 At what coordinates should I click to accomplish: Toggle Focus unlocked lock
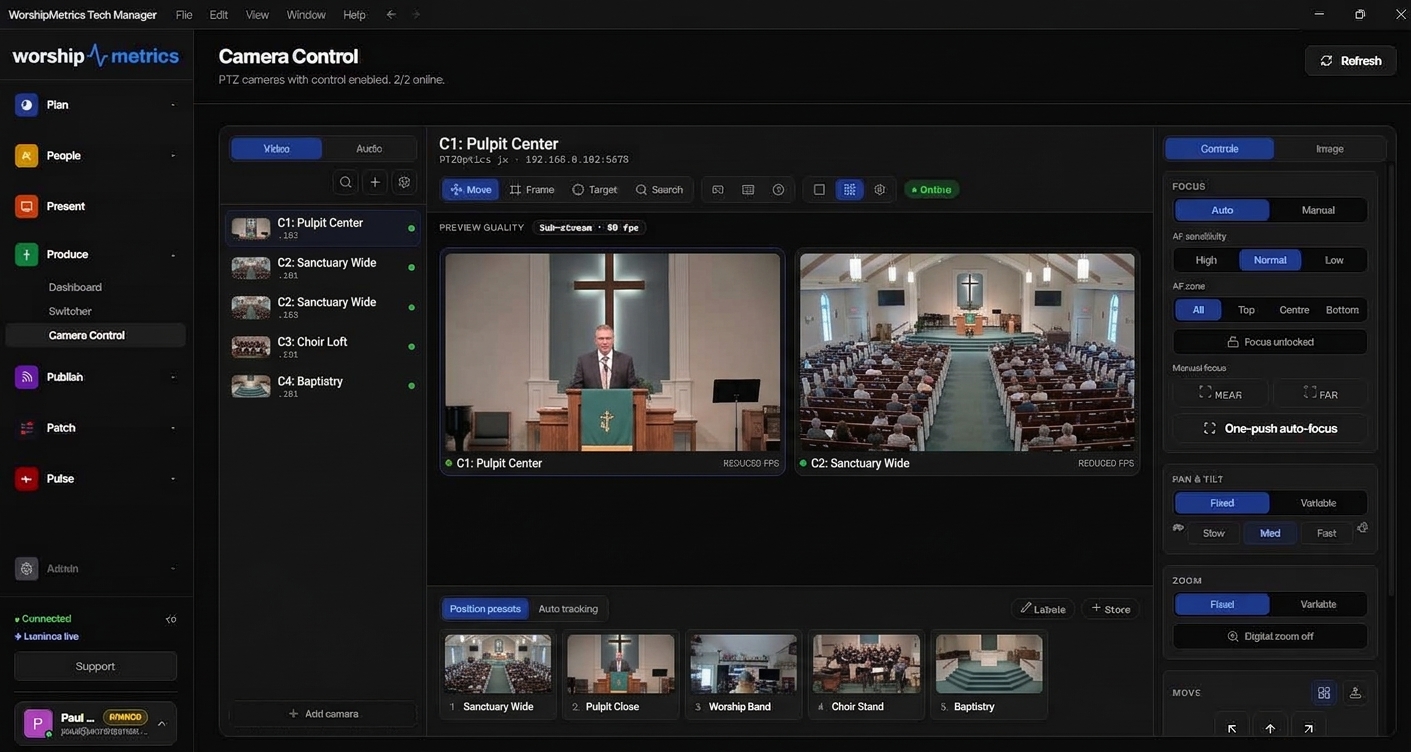coord(1270,342)
